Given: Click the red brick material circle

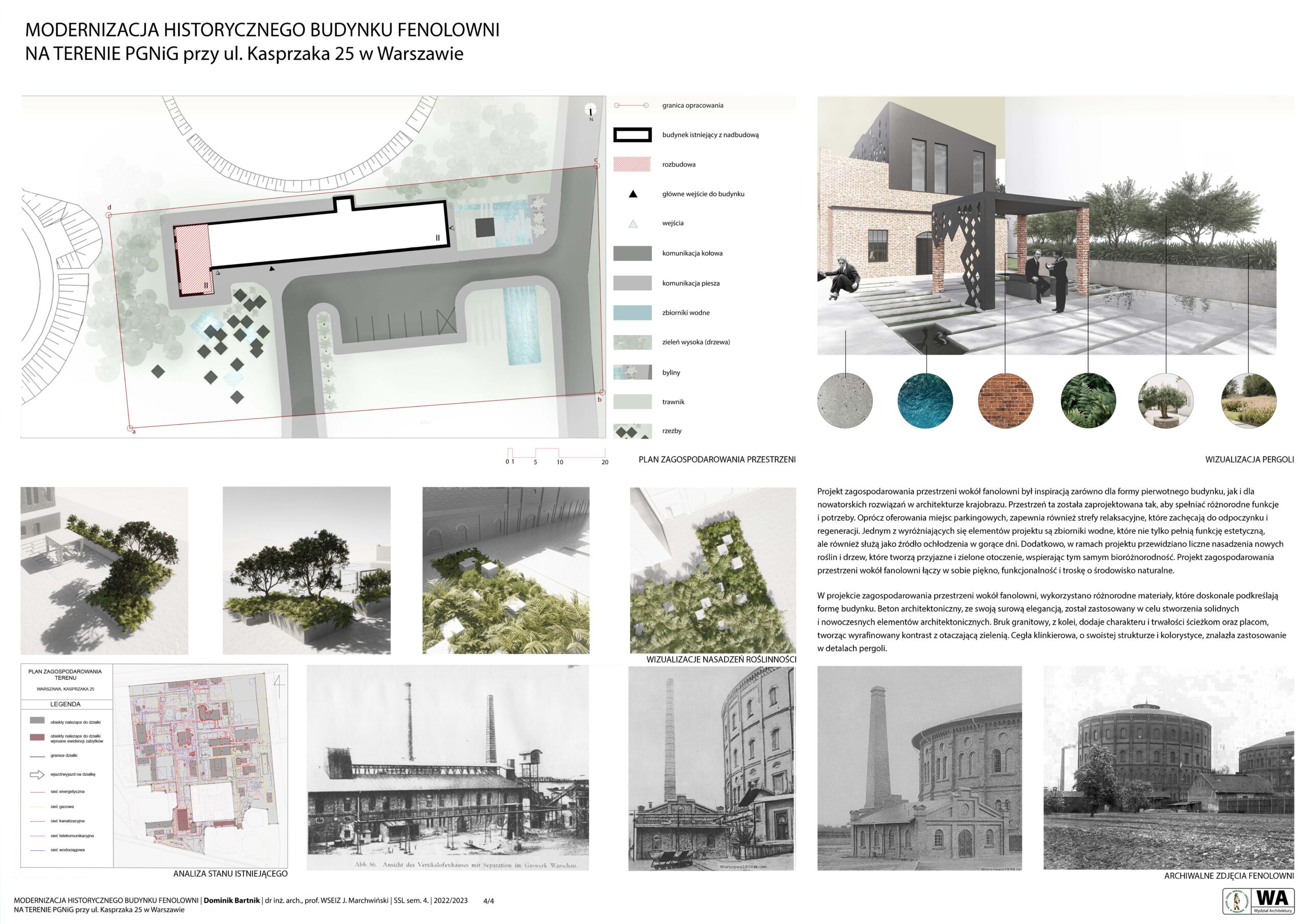Looking at the screenshot, I should coord(1006,400).
